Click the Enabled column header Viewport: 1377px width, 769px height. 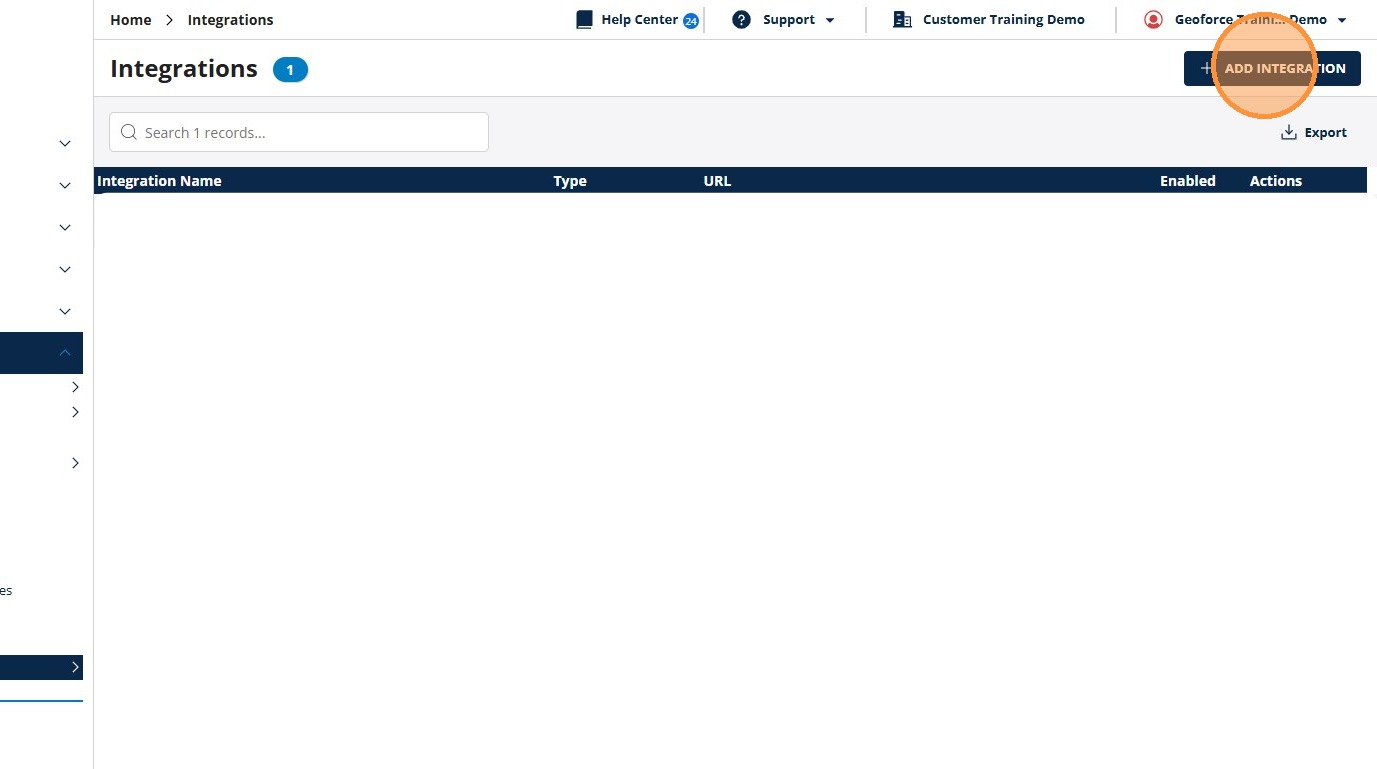[1188, 181]
